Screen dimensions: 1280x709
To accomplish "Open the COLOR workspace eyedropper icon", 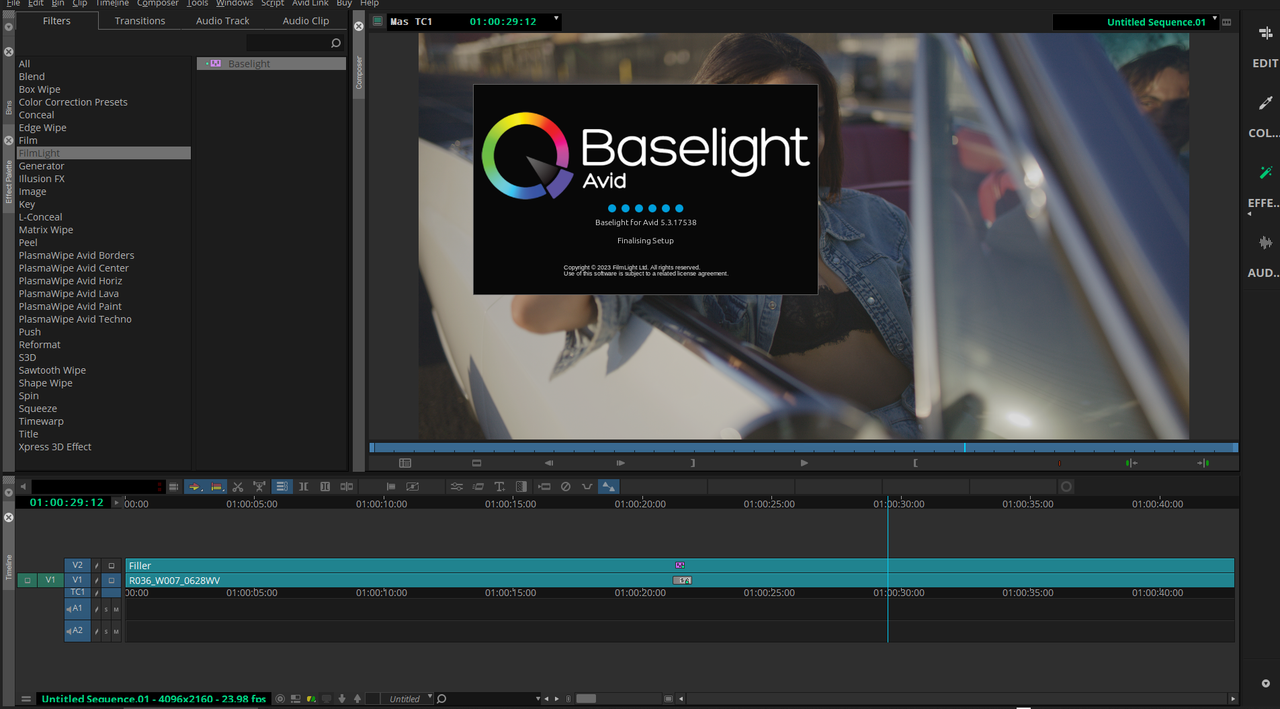I will point(1265,103).
